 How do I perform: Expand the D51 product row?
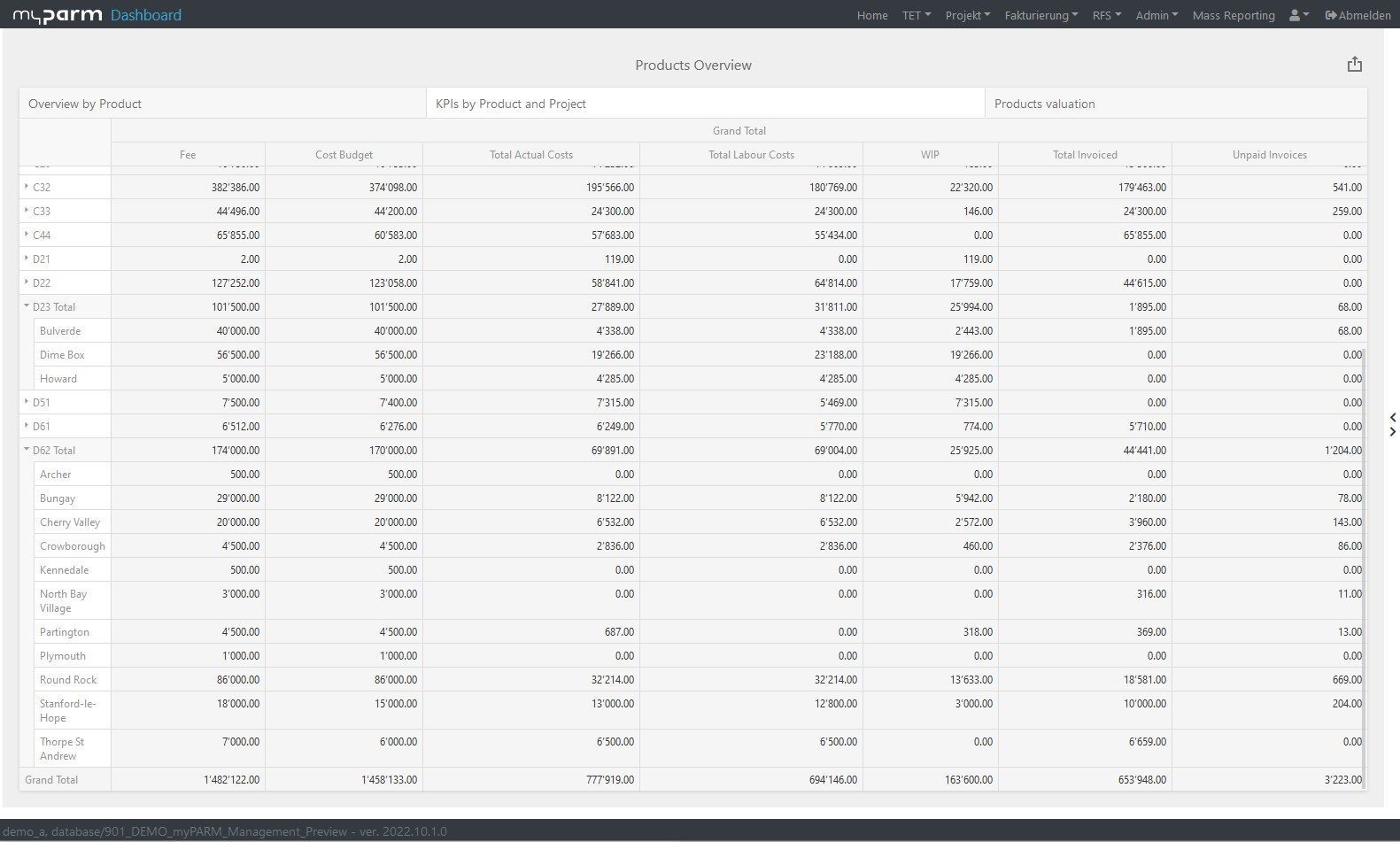tap(27, 402)
